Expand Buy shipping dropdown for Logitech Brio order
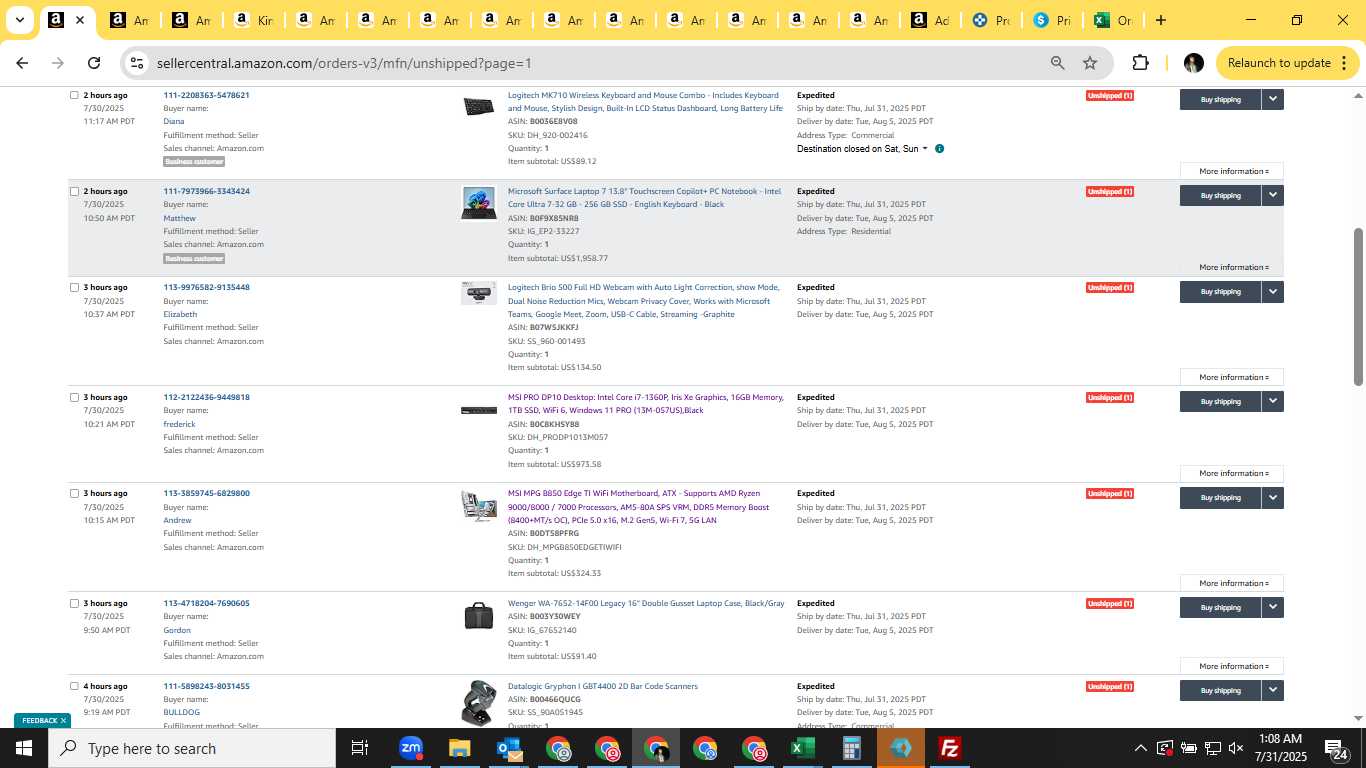 click(1273, 291)
